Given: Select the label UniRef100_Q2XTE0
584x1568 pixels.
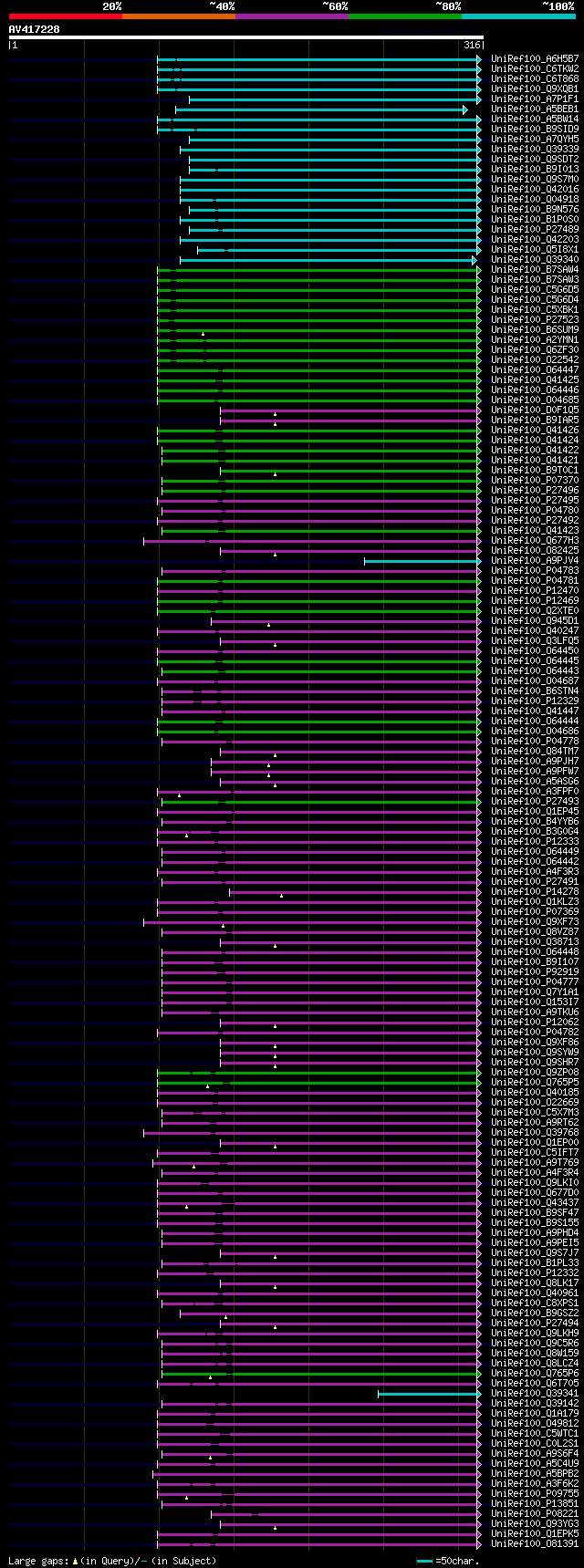Looking at the screenshot, I should coord(535,610).
